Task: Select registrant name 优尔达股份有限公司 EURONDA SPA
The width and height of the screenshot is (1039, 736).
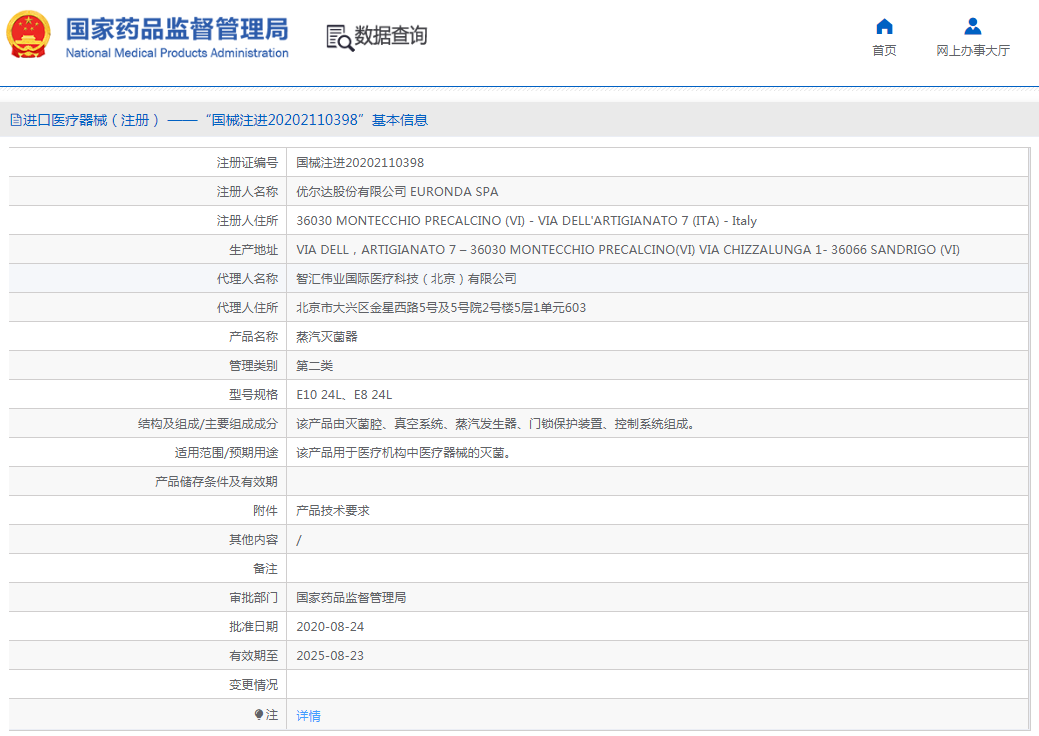Action: click(397, 192)
